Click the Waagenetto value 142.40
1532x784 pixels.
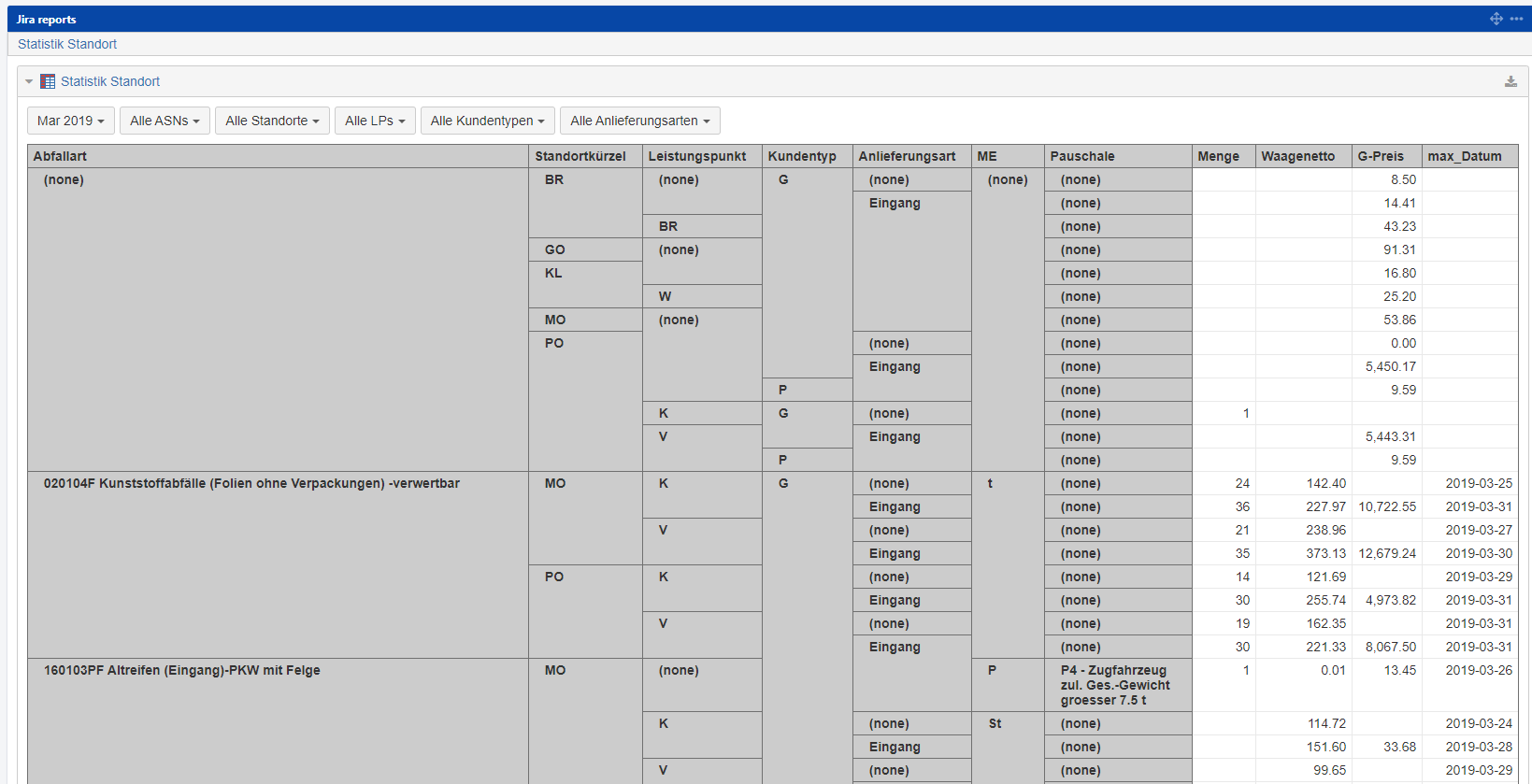[1326, 483]
